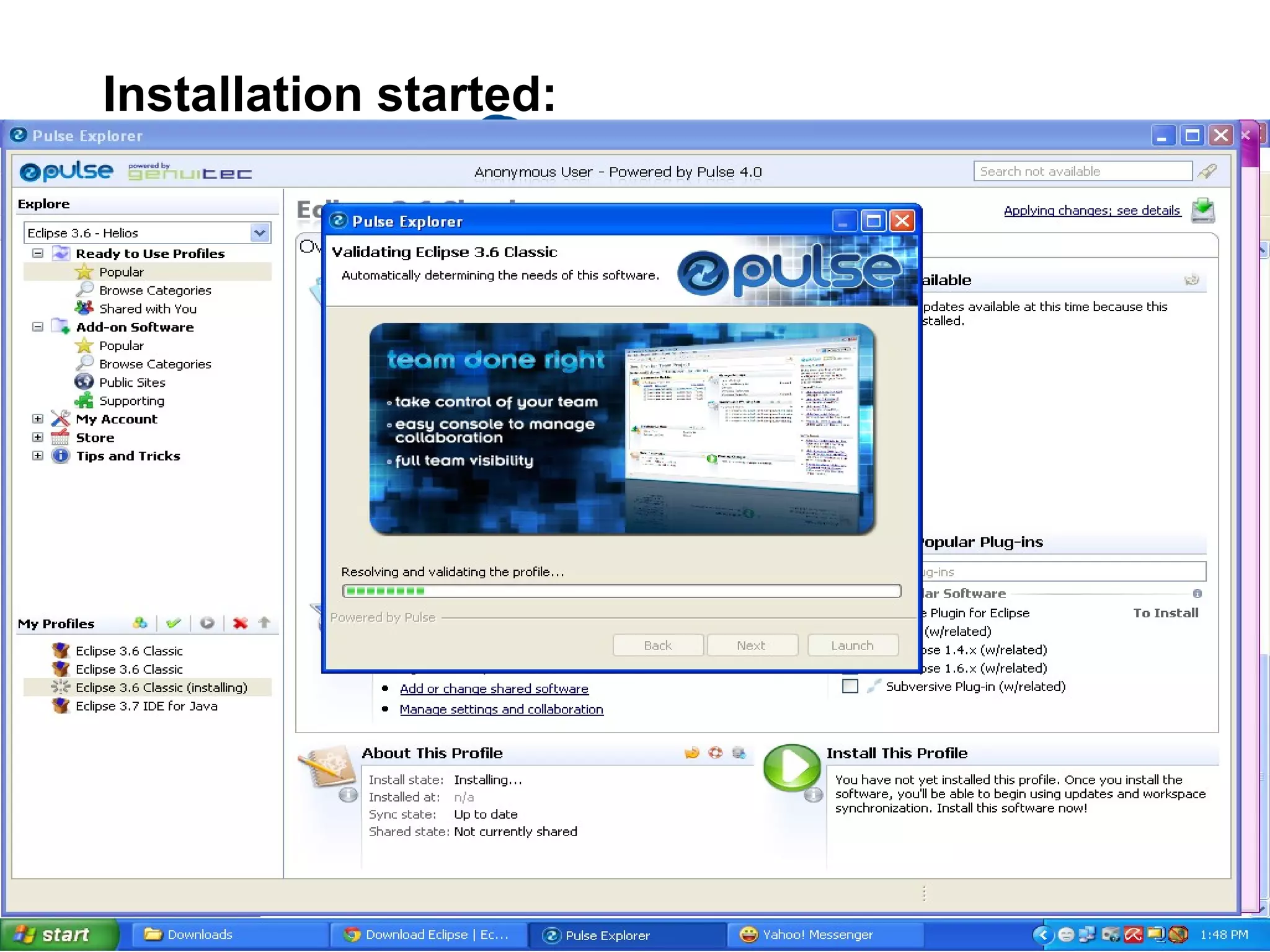The image size is (1270, 952).
Task: Click the validation progress bar
Action: [x=621, y=591]
